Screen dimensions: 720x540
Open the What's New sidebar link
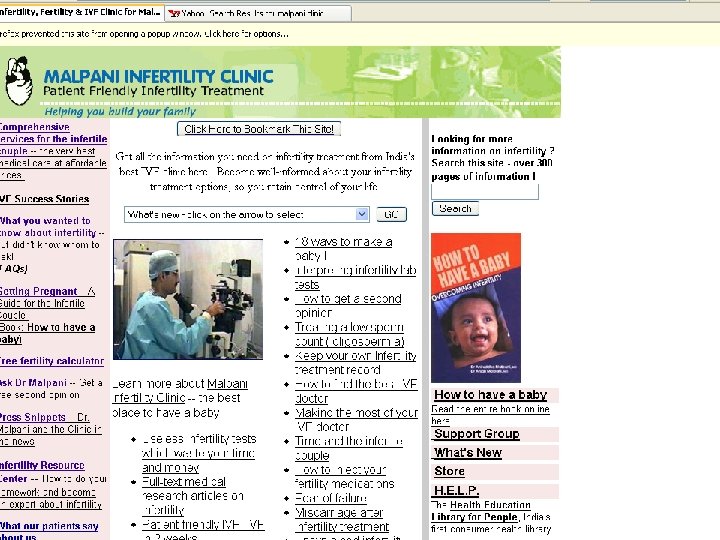[x=468, y=453]
